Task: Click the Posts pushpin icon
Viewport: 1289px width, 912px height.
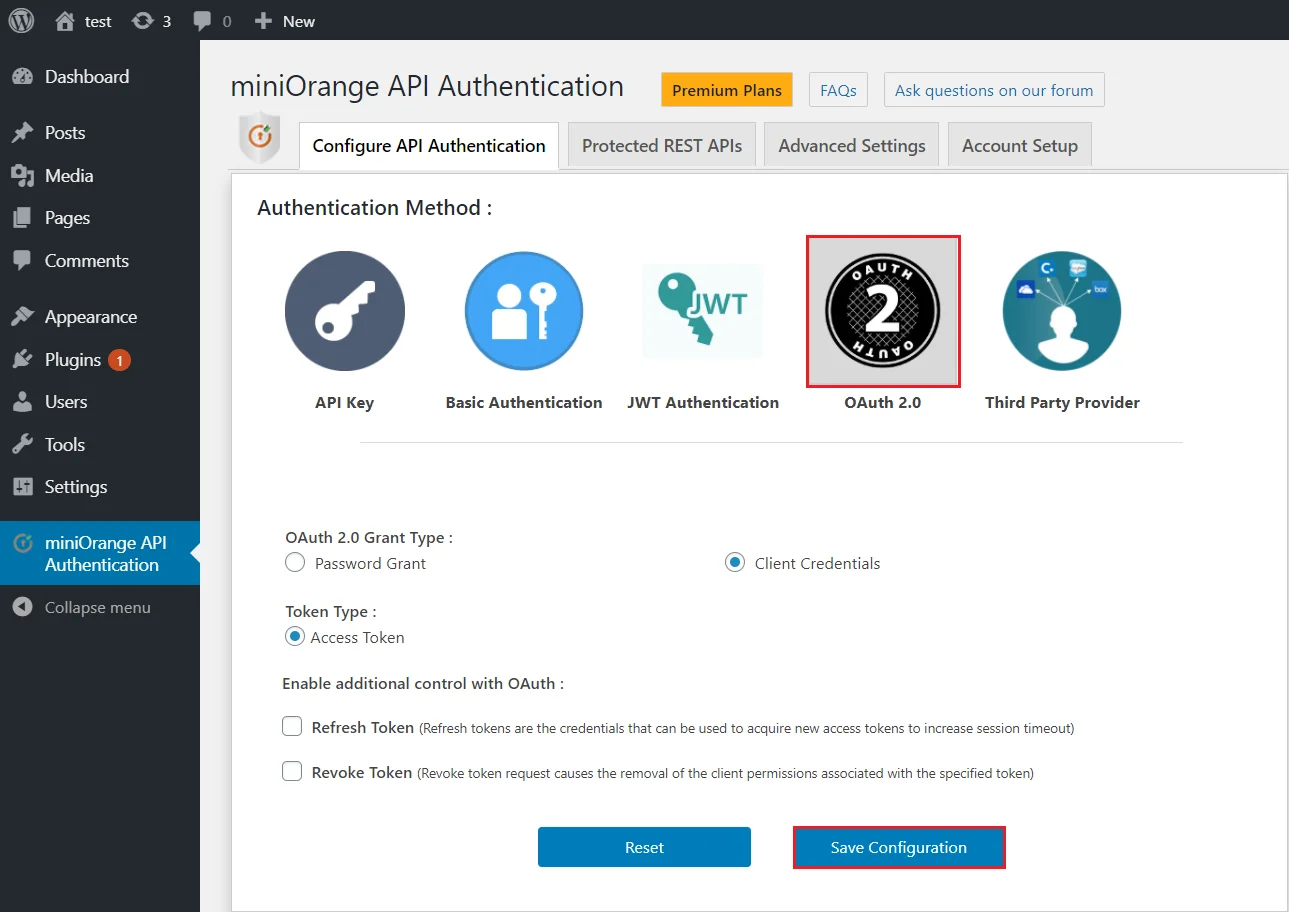Action: tap(22, 132)
